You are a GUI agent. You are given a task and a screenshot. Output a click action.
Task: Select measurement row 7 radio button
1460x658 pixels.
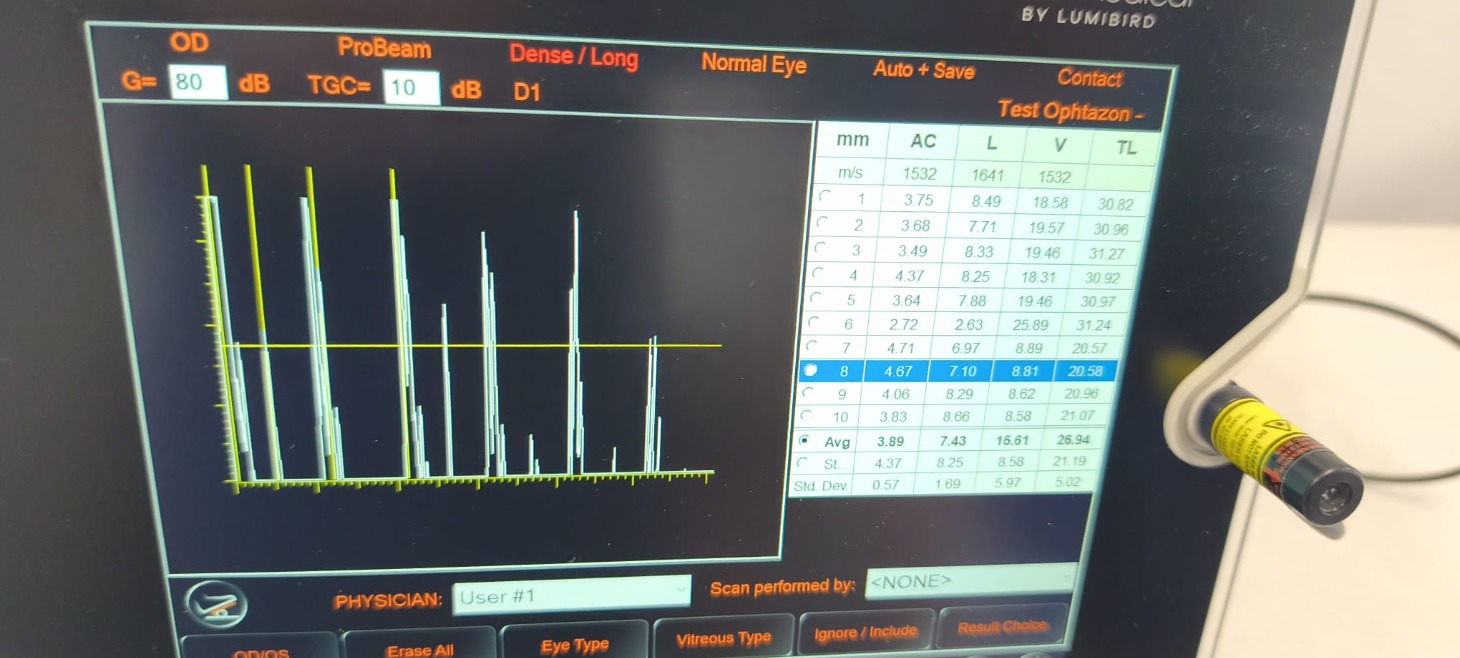(811, 346)
